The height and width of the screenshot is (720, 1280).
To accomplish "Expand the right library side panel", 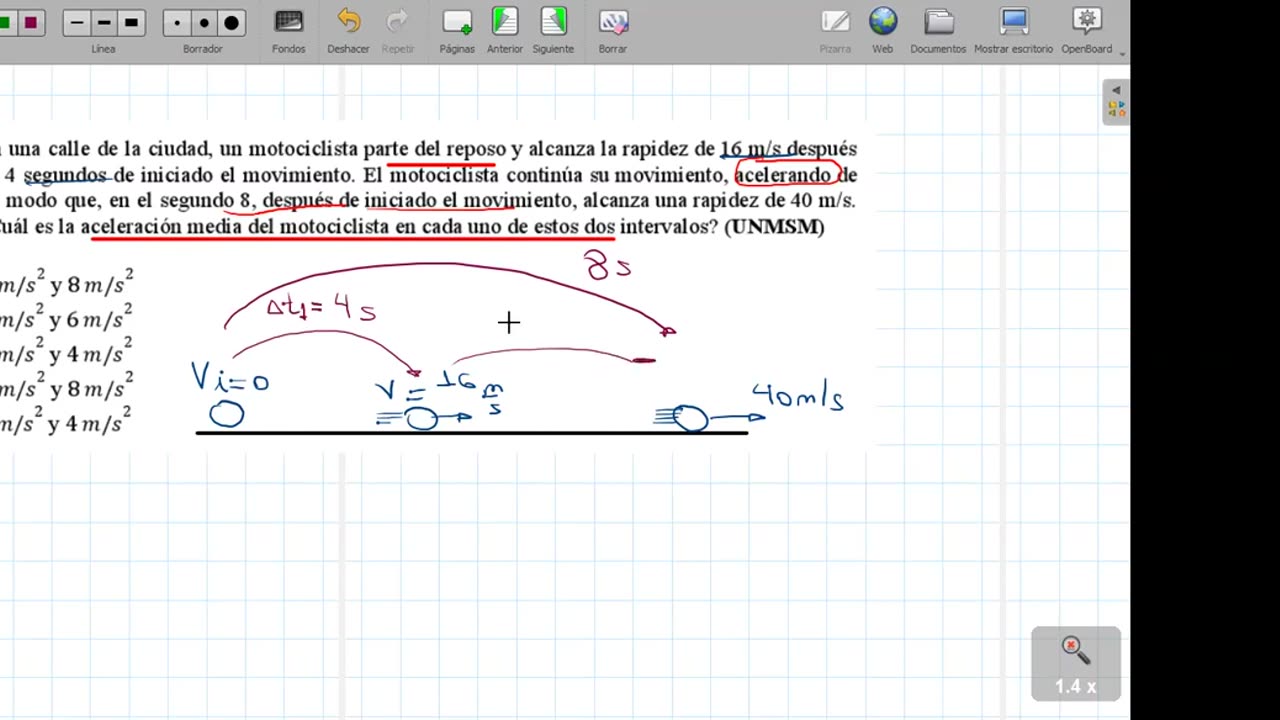I will (x=1116, y=104).
